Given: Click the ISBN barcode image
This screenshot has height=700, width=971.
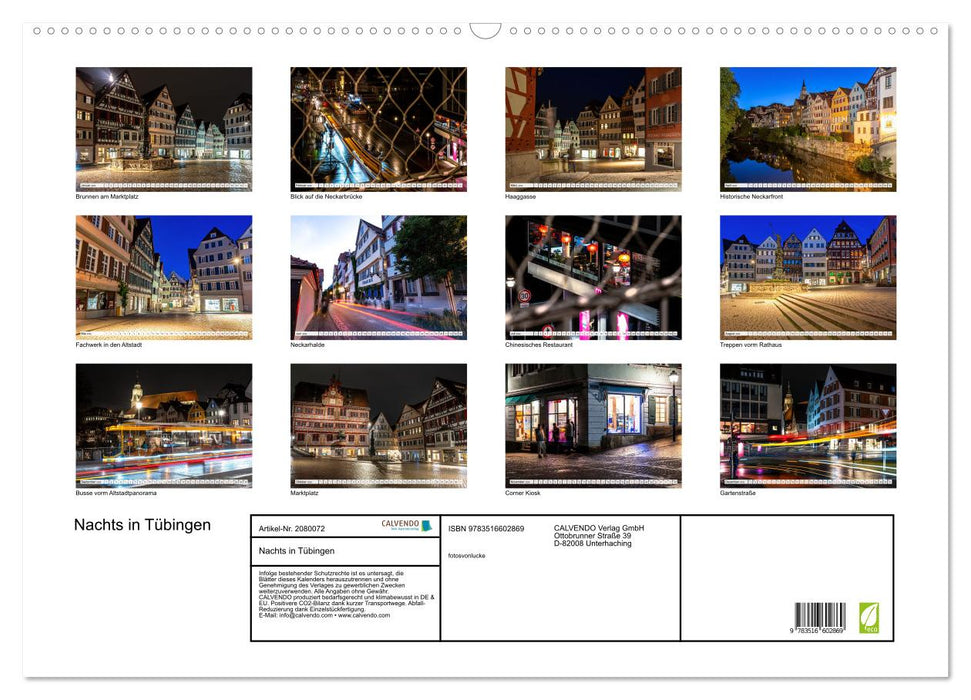Looking at the screenshot, I should (820, 616).
